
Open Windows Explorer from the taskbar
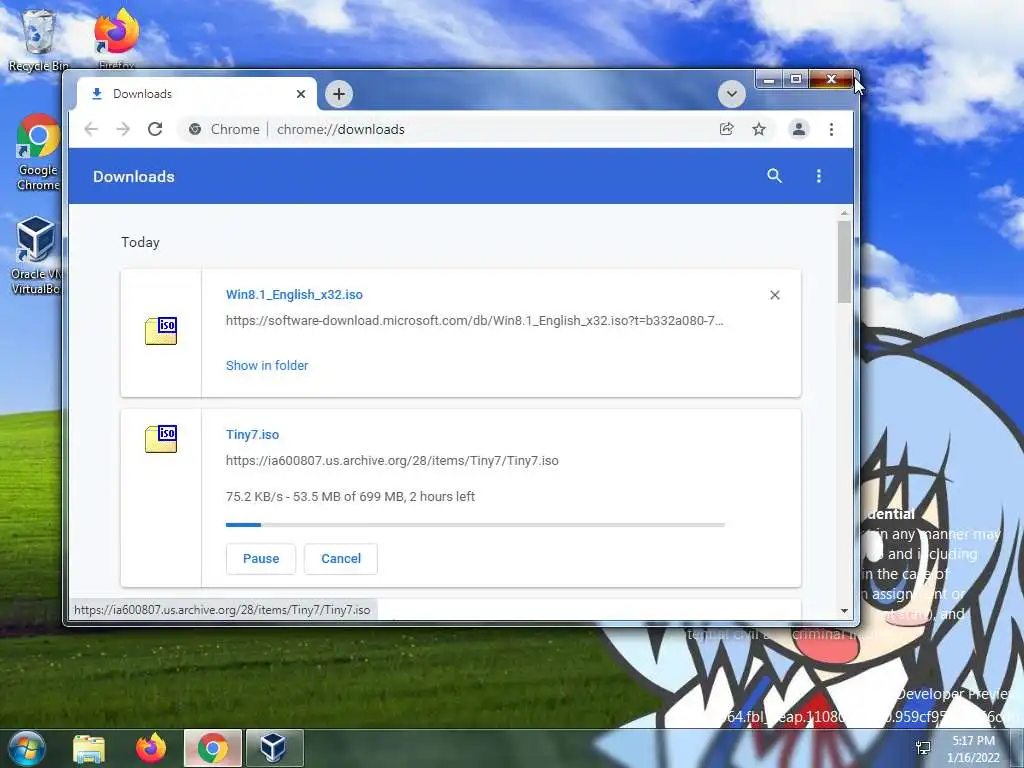click(89, 748)
